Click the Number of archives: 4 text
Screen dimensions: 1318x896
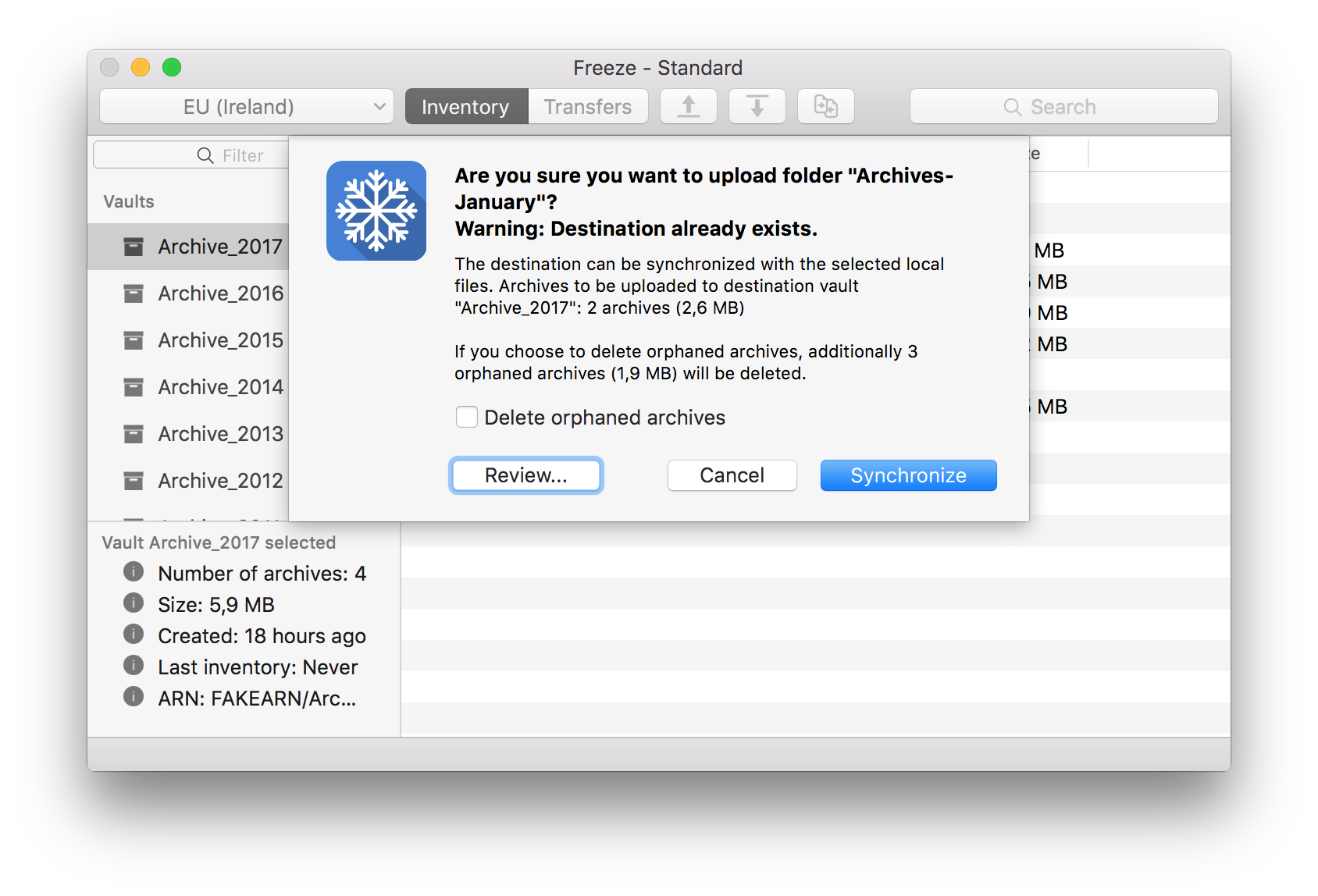tap(262, 574)
